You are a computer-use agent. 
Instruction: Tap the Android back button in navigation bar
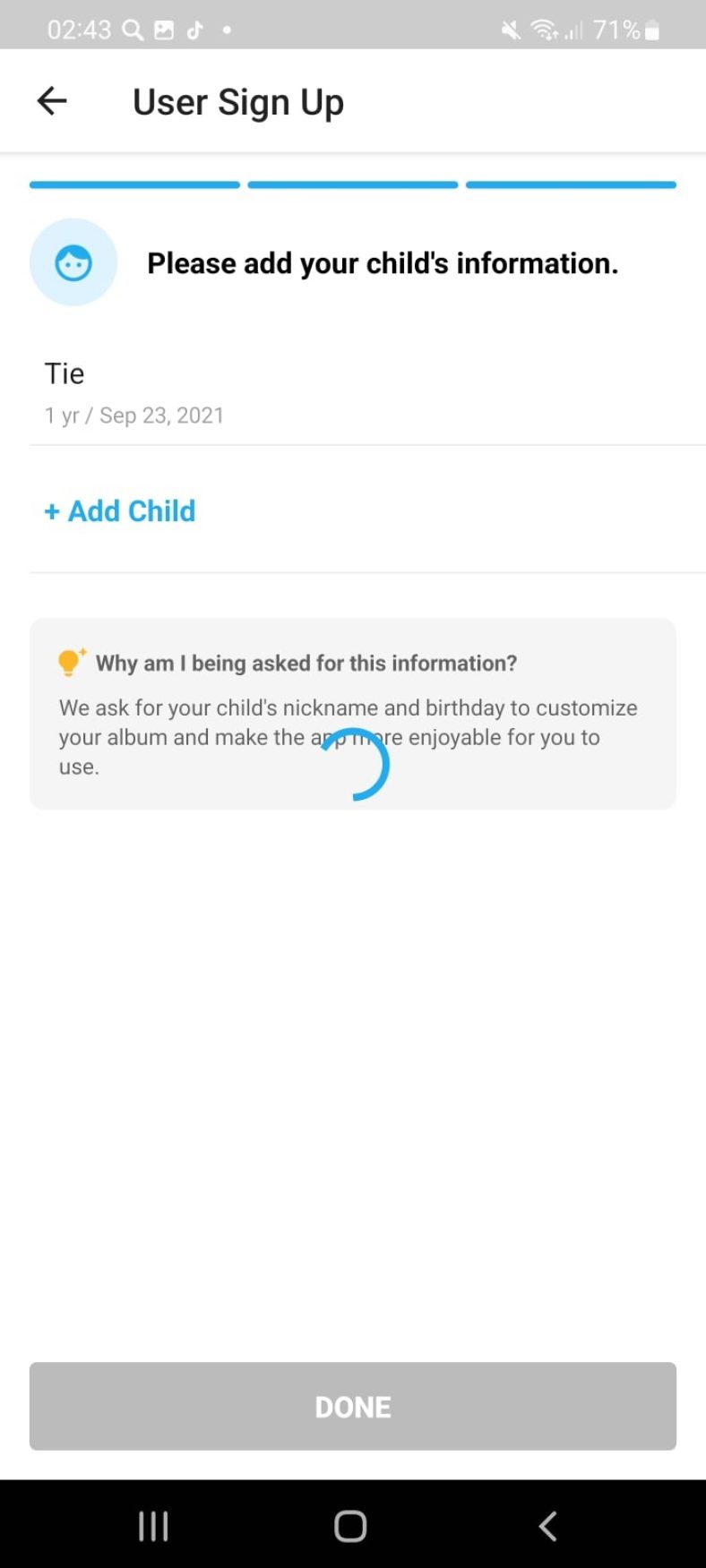pos(547,1527)
